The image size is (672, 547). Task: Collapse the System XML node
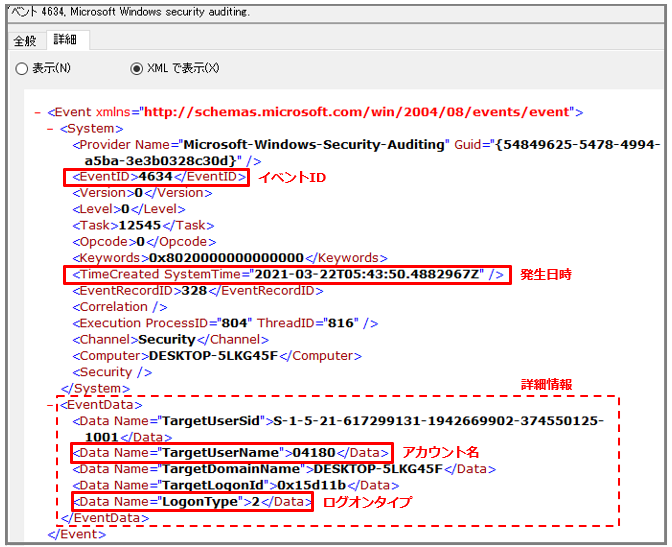pos(51,129)
